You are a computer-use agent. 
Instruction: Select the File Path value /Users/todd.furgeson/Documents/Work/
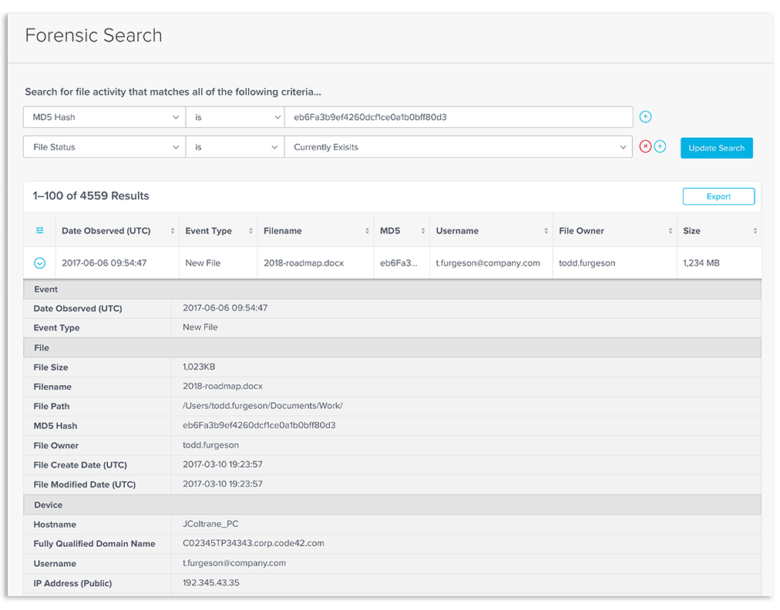click(x=263, y=406)
